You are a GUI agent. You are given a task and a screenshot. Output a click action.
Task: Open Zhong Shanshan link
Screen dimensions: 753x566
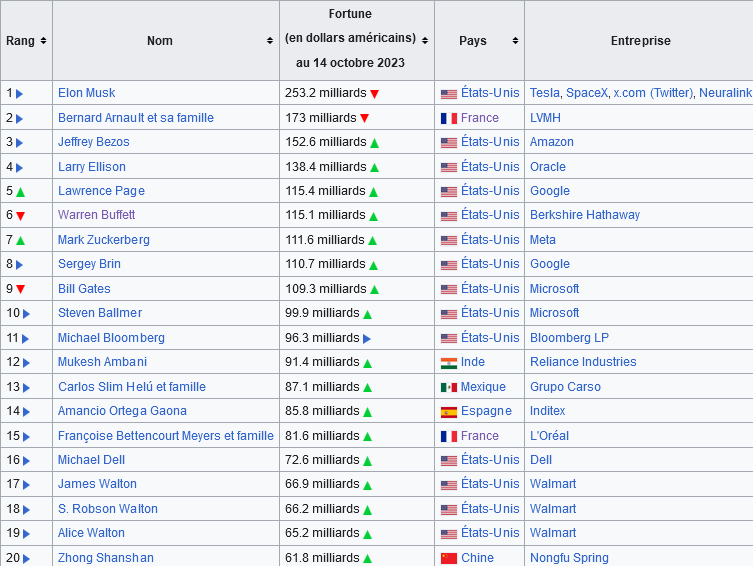tap(106, 558)
